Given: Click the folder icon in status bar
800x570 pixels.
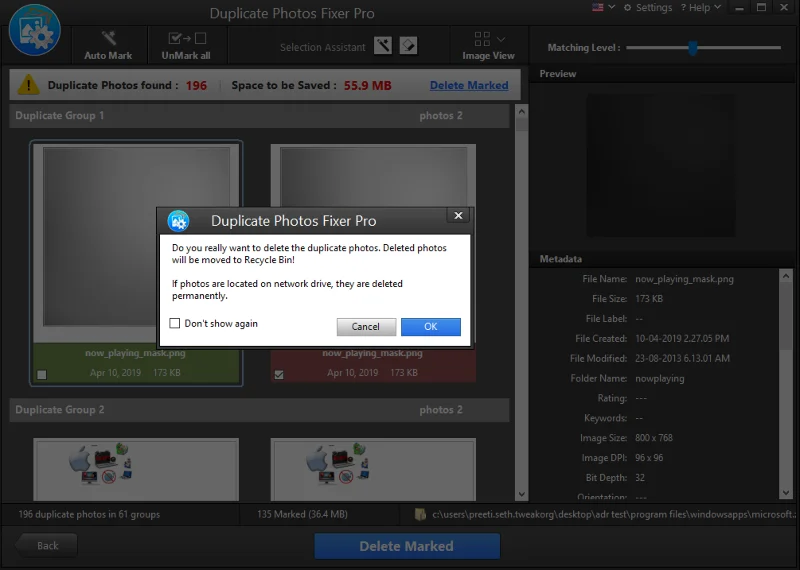Looking at the screenshot, I should (420, 514).
